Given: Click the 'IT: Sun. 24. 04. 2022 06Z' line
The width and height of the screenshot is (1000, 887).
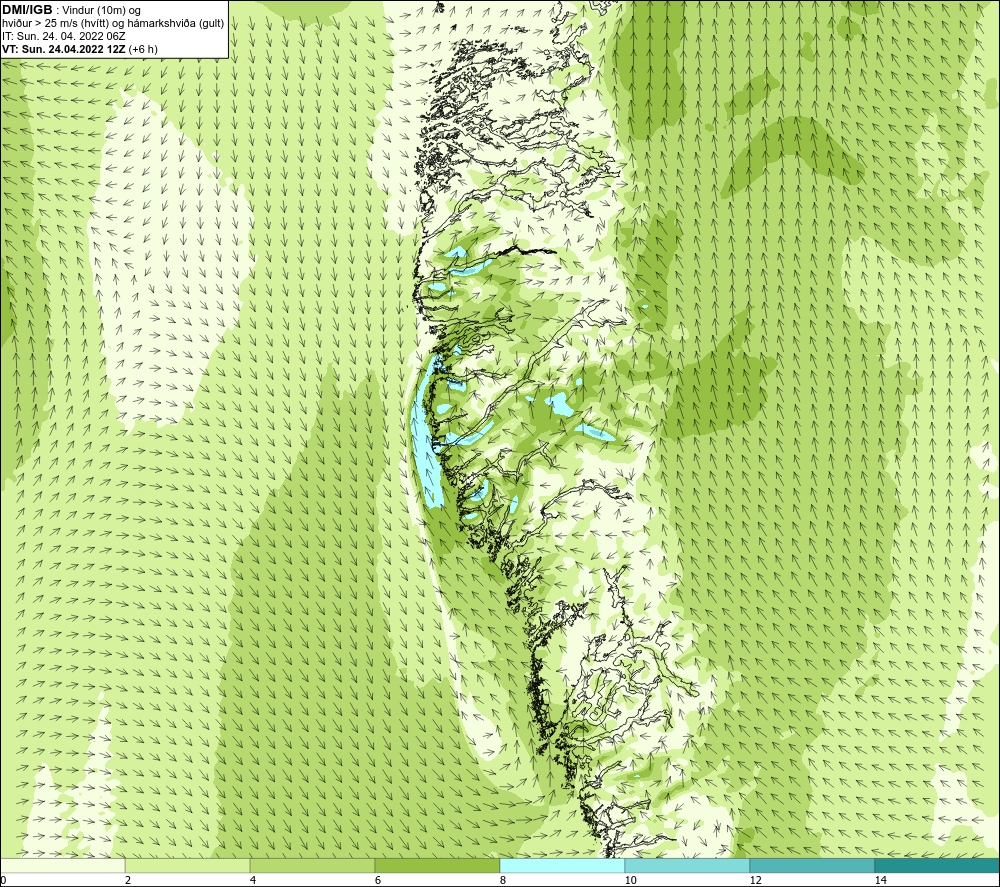Looking at the screenshot, I should (64, 36).
